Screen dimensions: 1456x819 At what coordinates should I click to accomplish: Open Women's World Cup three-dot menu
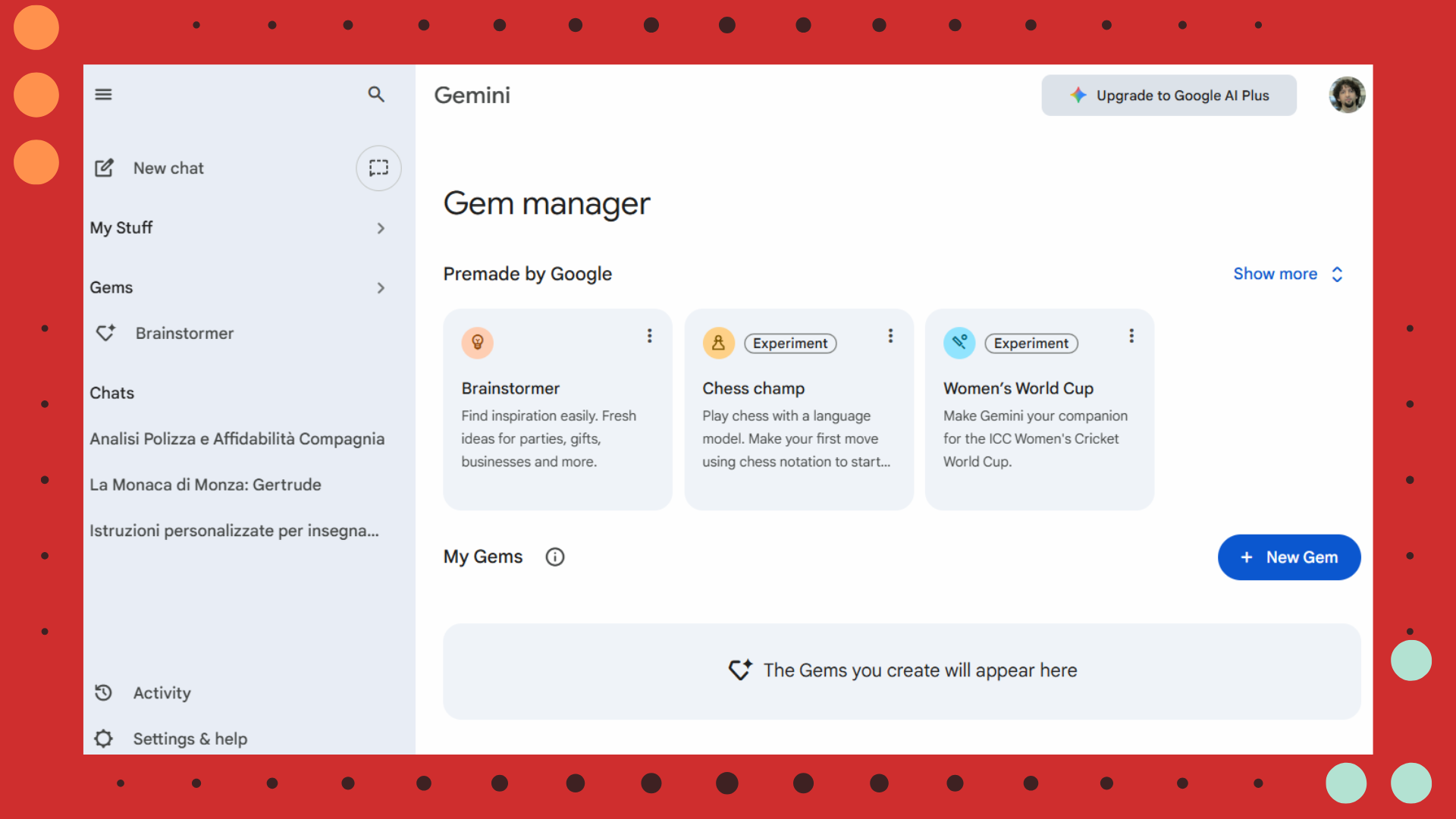[1131, 336]
